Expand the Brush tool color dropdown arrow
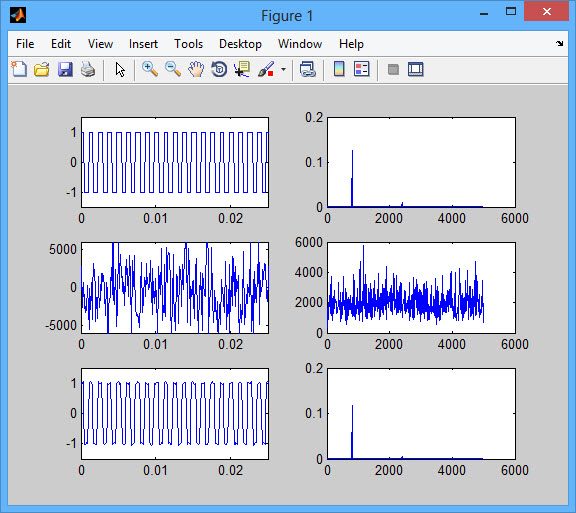The image size is (576, 513). [x=283, y=69]
